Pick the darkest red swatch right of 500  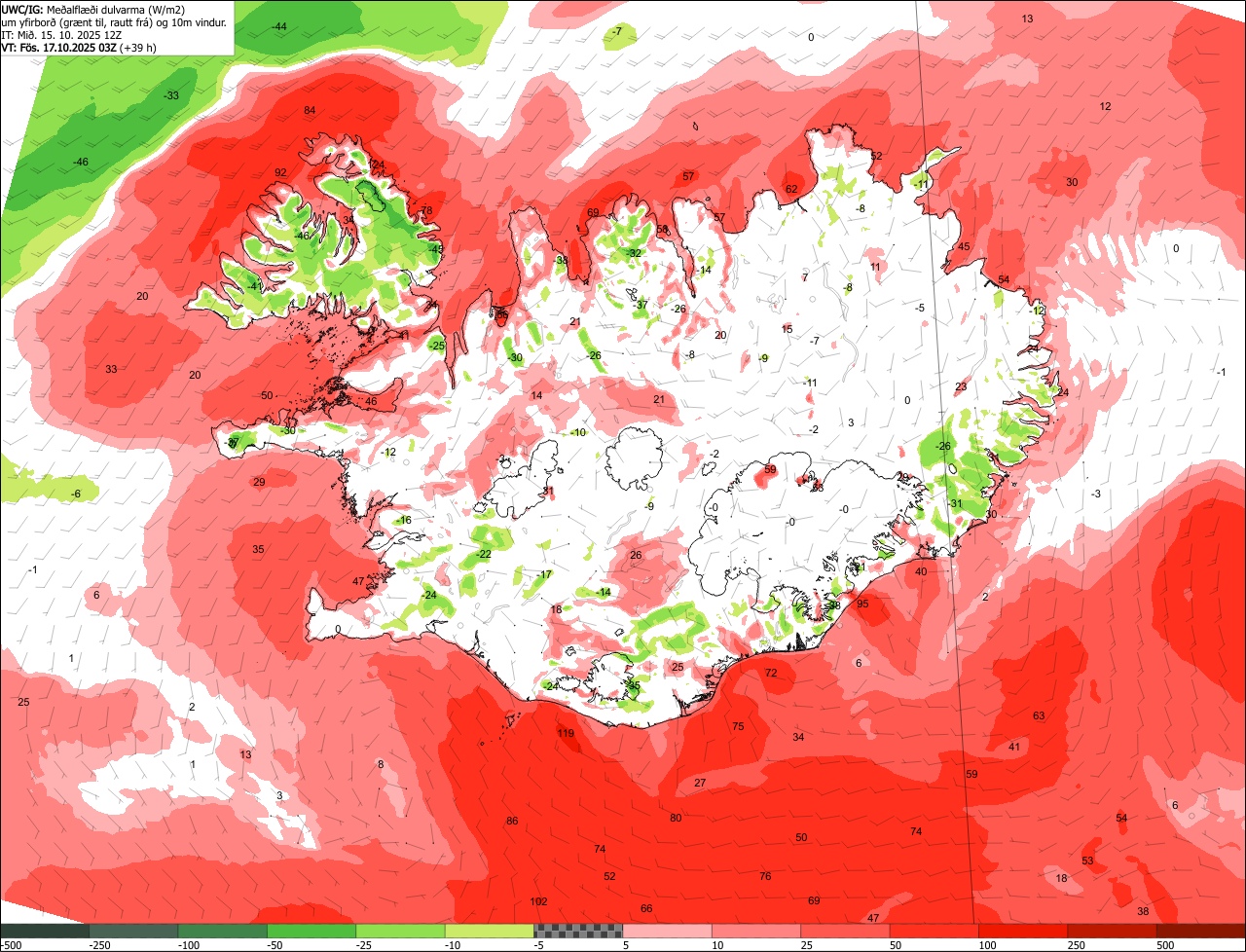click(x=1201, y=931)
